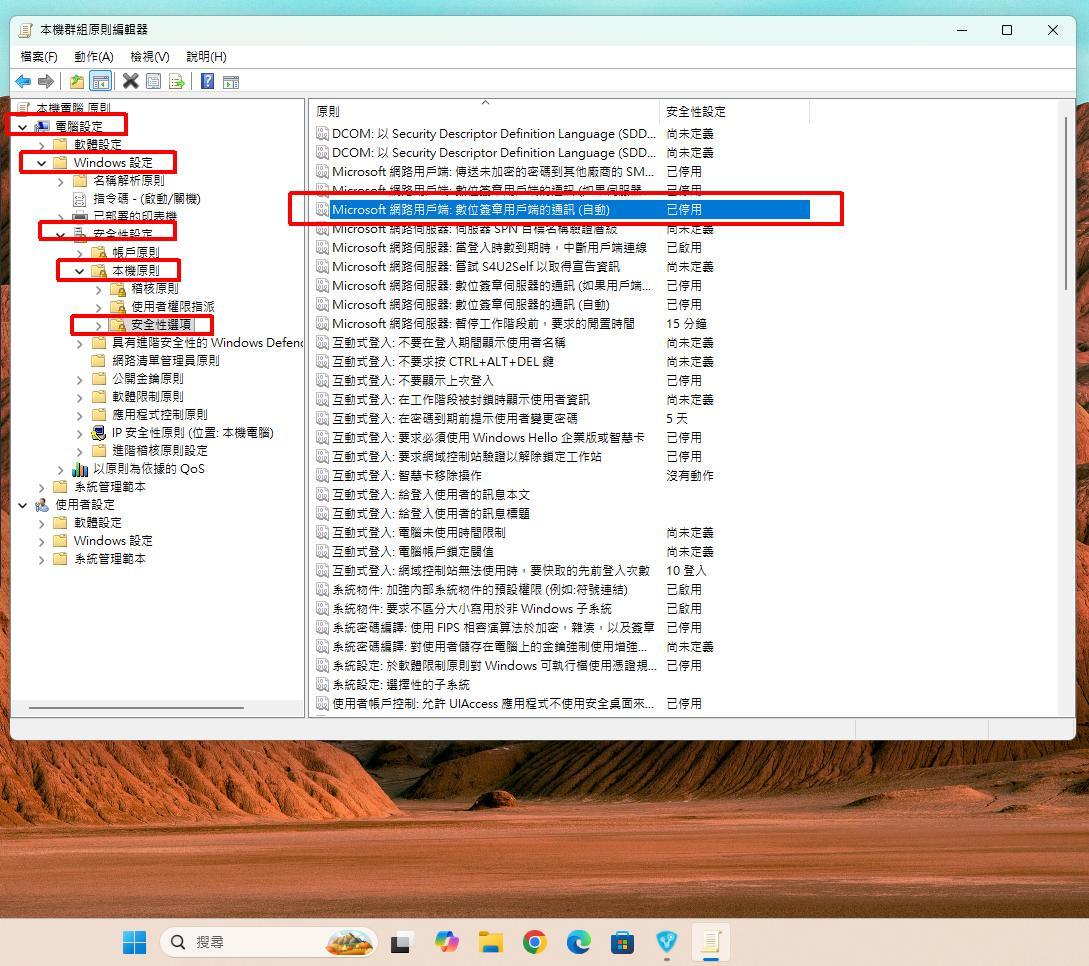This screenshot has height=966, width=1089.
Task: Click the 原則 column header
Action: click(328, 112)
